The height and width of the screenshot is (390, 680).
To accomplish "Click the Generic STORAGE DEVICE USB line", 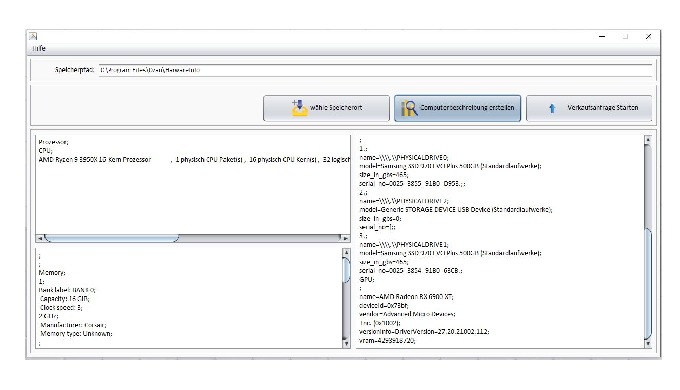I will [456, 210].
